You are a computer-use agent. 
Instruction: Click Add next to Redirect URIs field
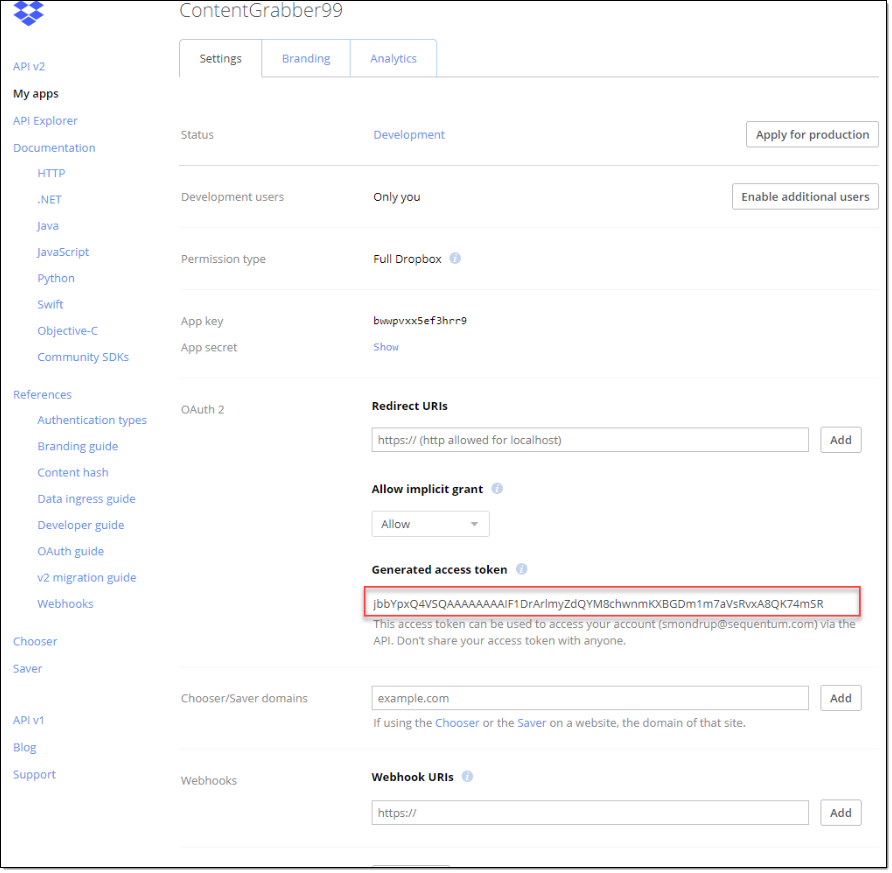[841, 439]
